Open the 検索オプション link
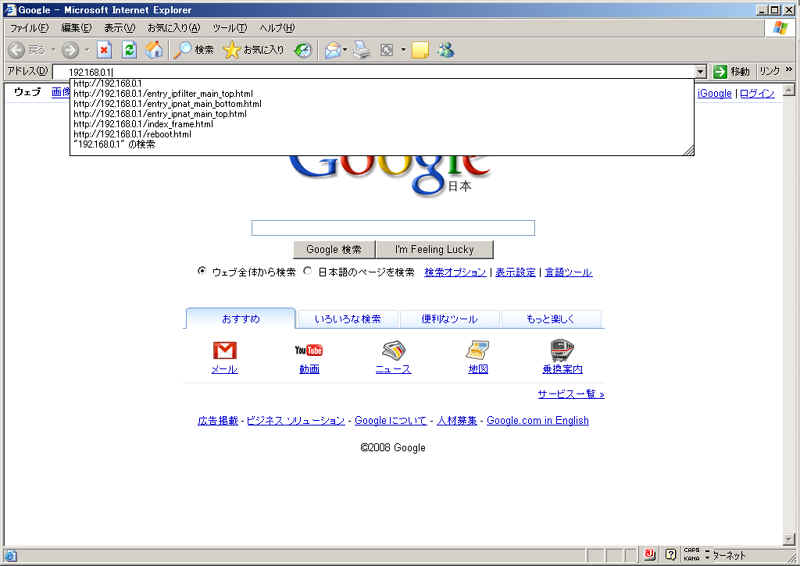Screen dimensions: 800x566 point(455,272)
